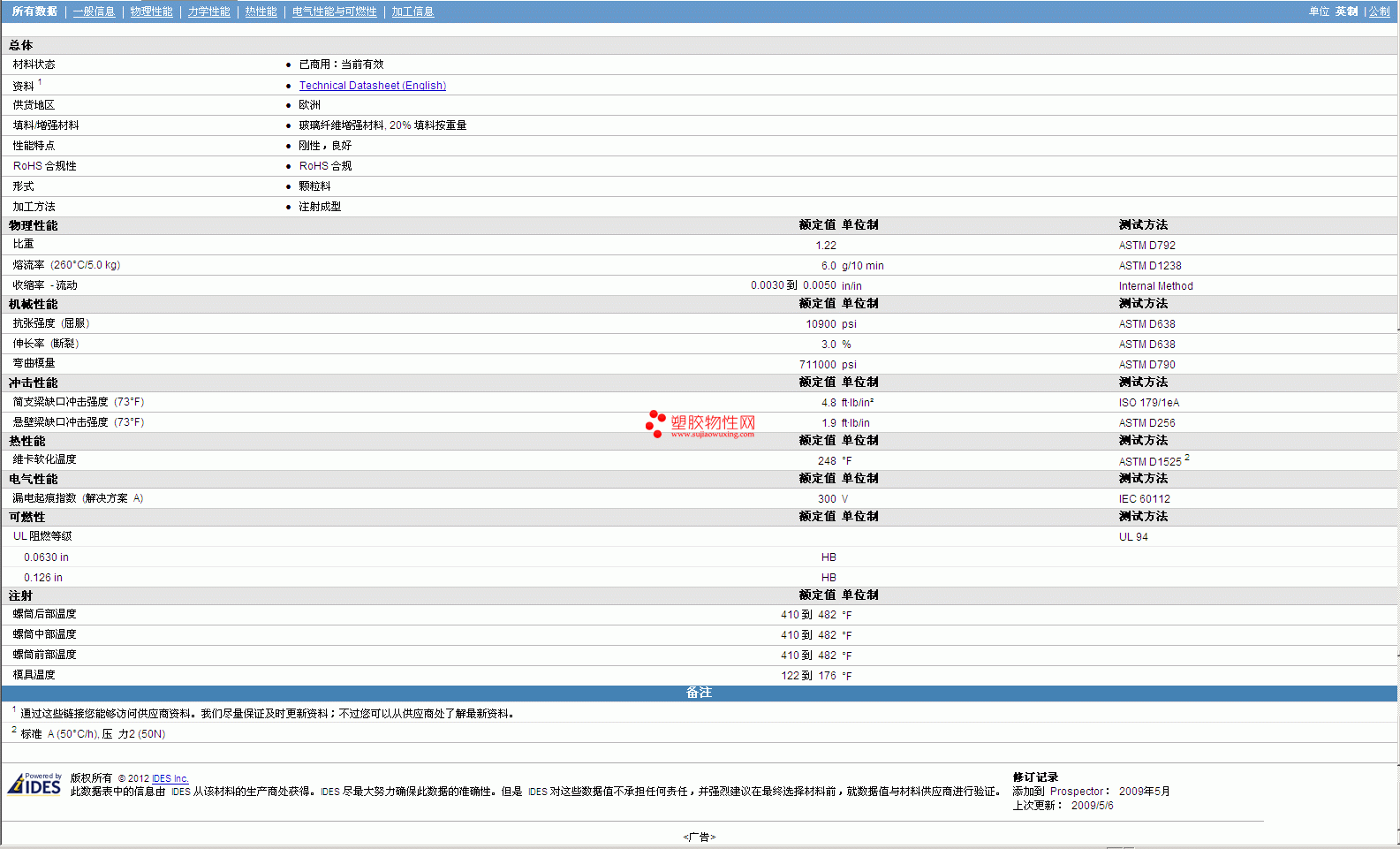Open the 加工信息 tab
This screenshot has width=1400, height=849.
pos(412,11)
